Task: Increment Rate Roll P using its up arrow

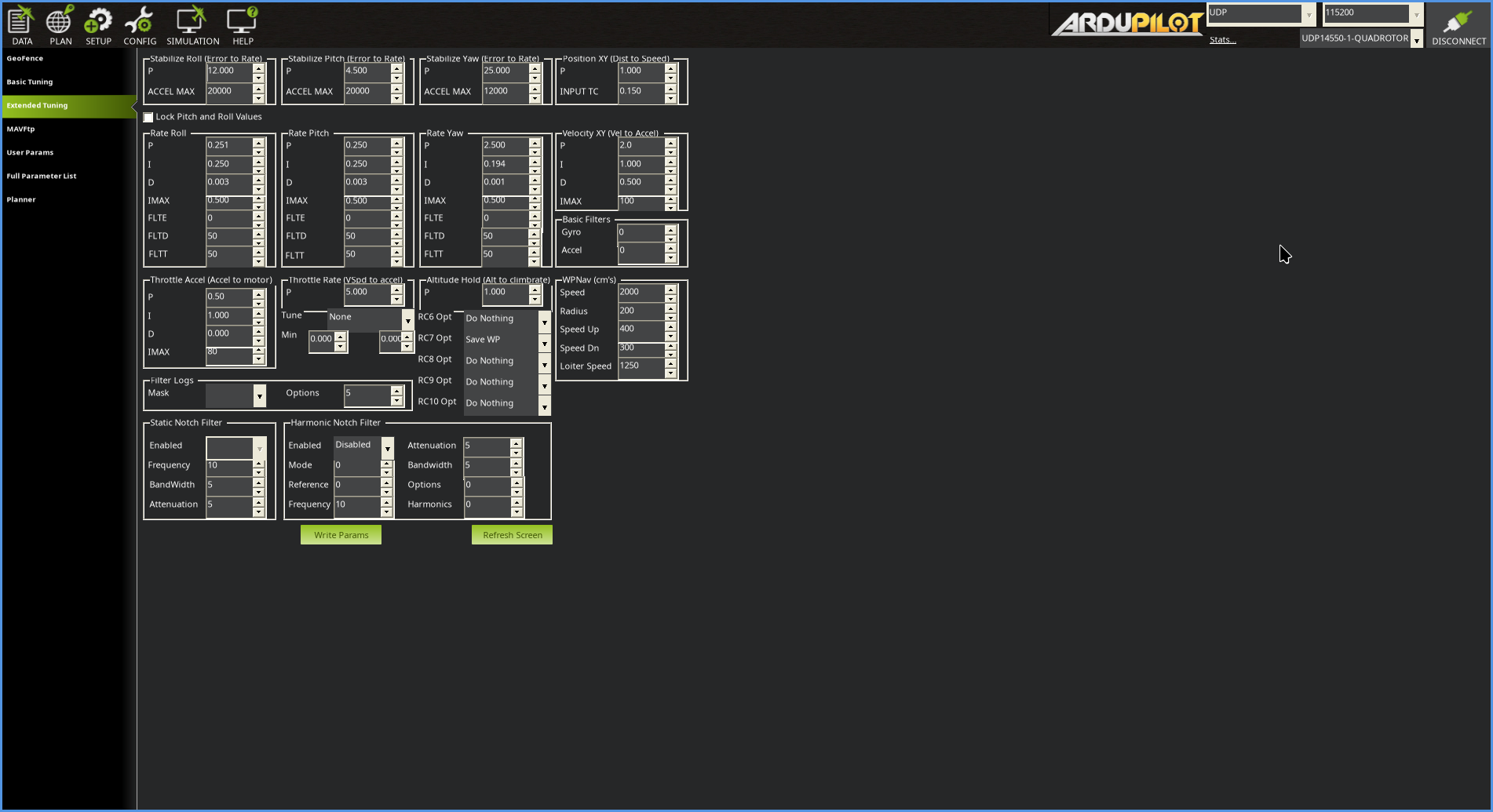Action: pyautogui.click(x=257, y=141)
